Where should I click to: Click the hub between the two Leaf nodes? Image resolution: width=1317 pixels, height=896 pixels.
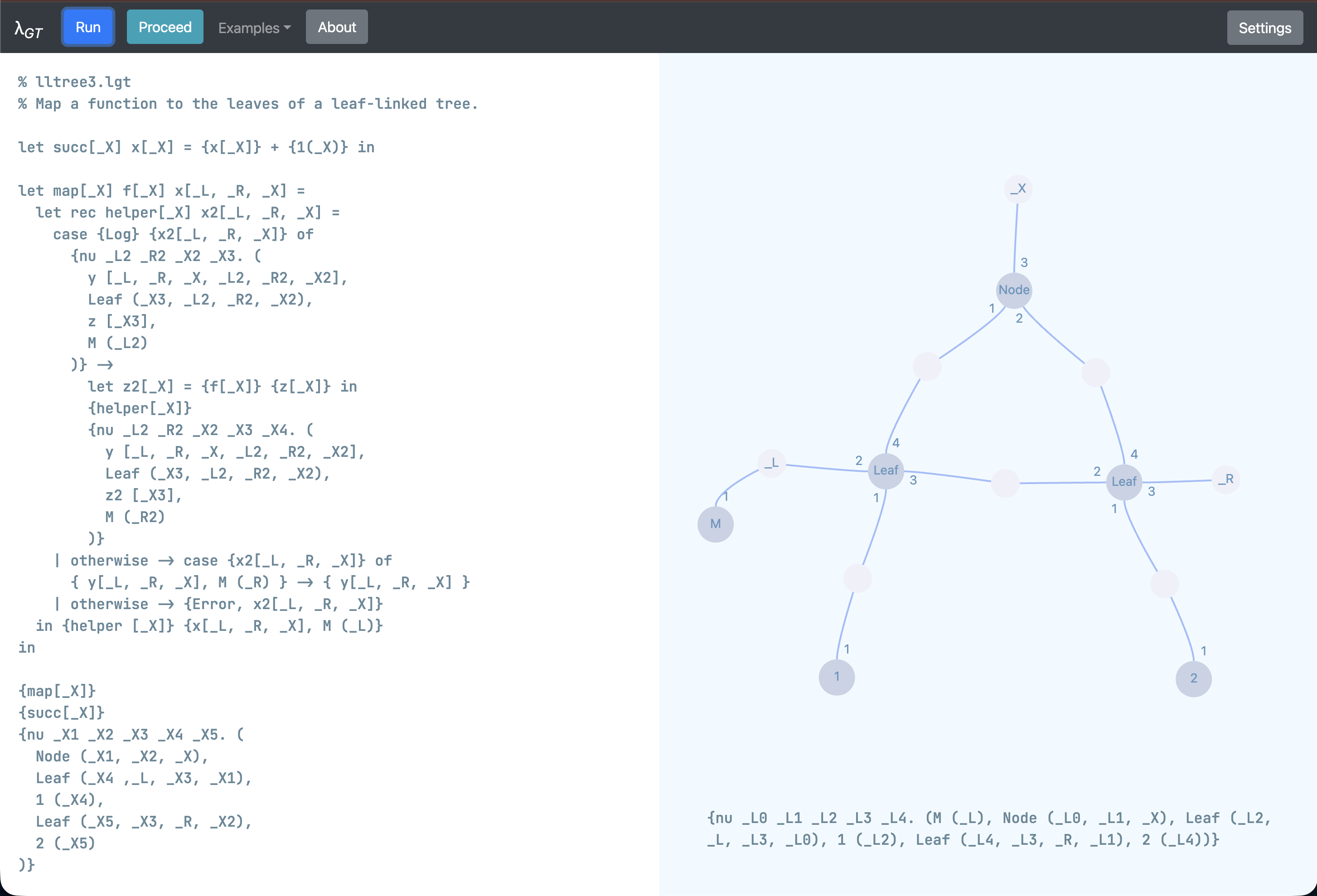pos(1005,483)
